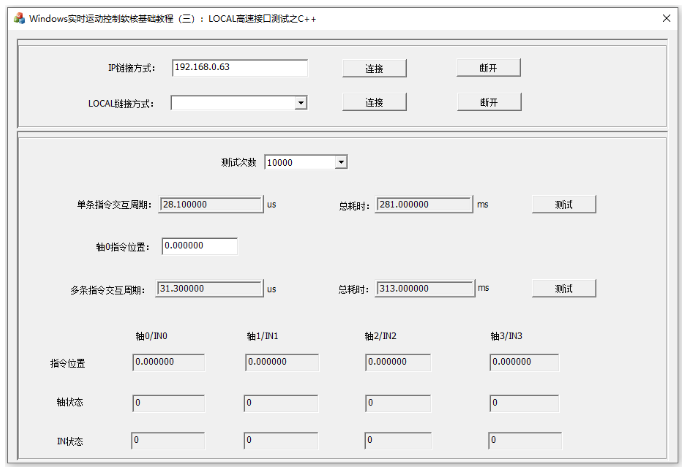The height and width of the screenshot is (473, 689).
Task: Click 断开 button in the IP链接方式 row
Action: (x=489, y=68)
